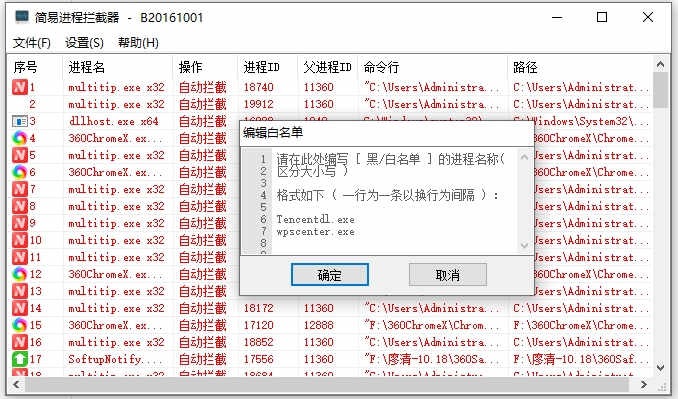Image resolution: width=678 pixels, height=399 pixels.
Task: Click the dllhost icon in row 3
Action: coord(19,121)
